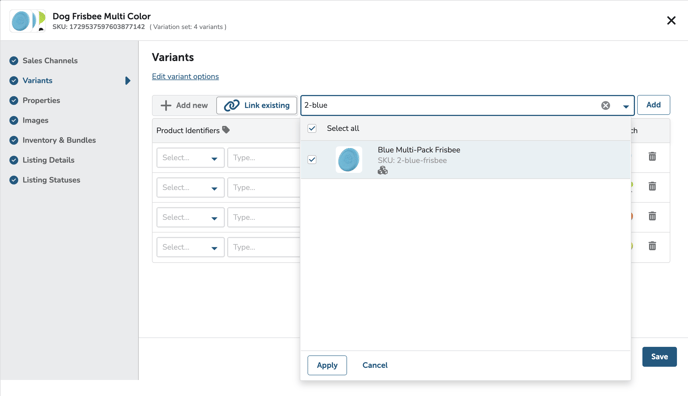Open the Sales Channels section
This screenshot has height=396, width=688.
pos(50,61)
